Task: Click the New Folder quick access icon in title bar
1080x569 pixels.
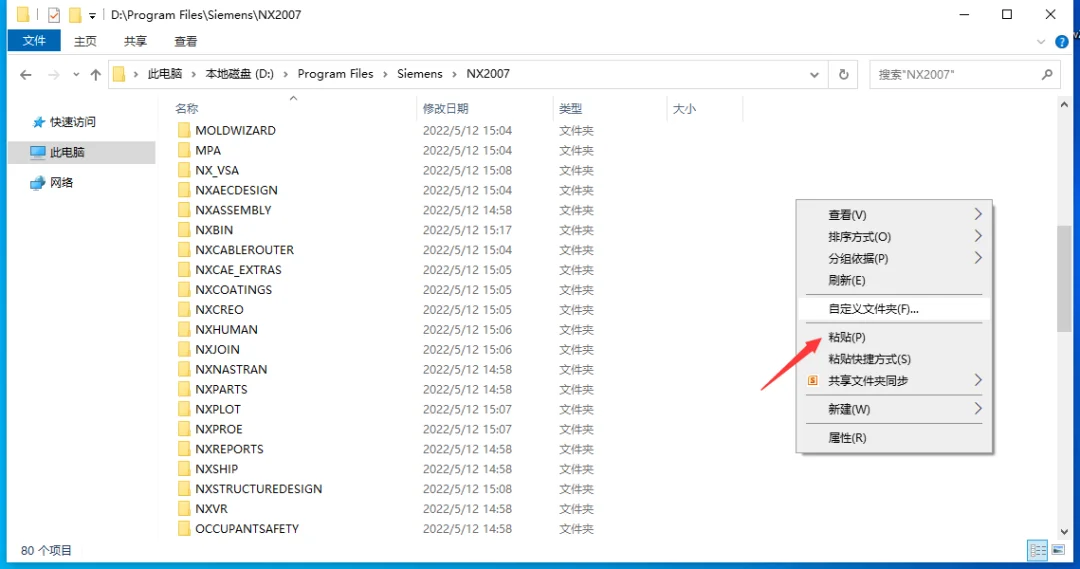Action: click(x=74, y=14)
